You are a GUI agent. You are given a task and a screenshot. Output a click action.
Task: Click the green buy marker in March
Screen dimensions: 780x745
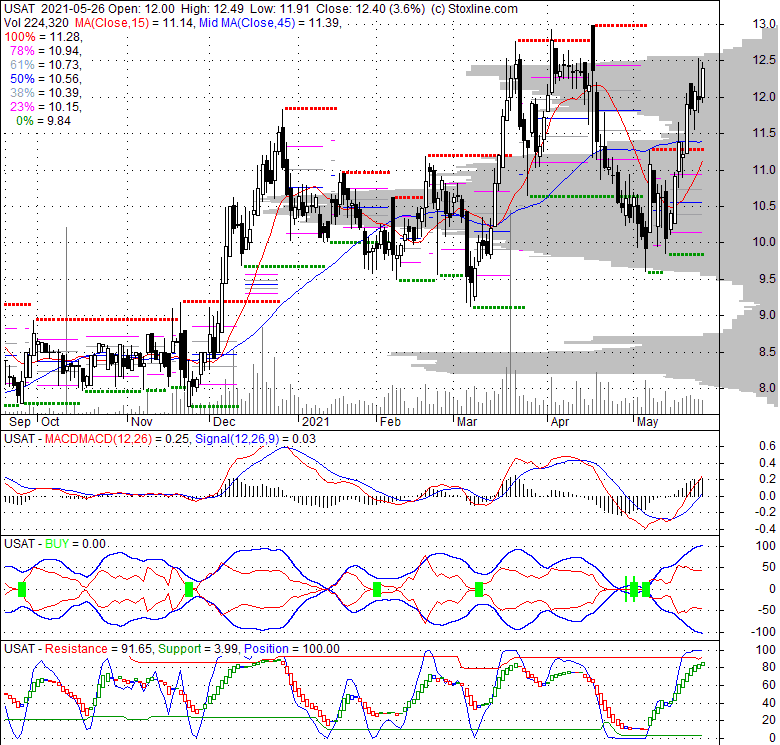(479, 589)
